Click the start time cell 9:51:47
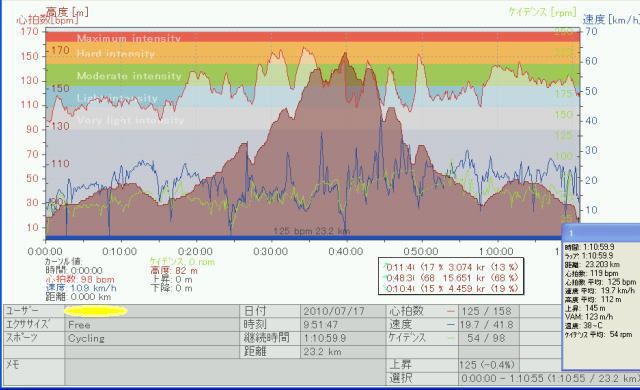640x390 pixels. click(343, 325)
